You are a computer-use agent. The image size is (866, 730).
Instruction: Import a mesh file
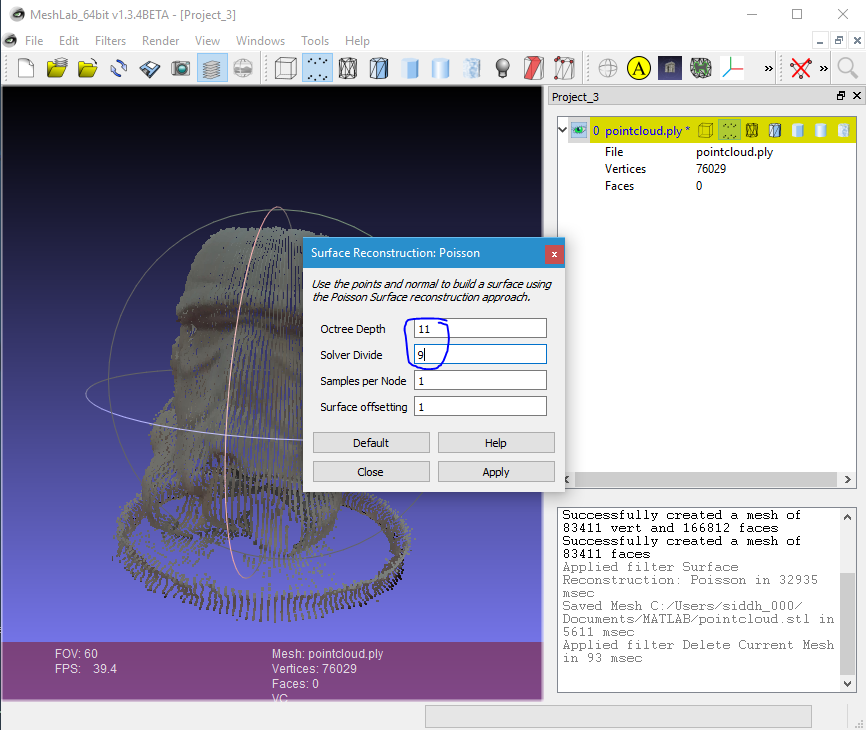pos(88,68)
